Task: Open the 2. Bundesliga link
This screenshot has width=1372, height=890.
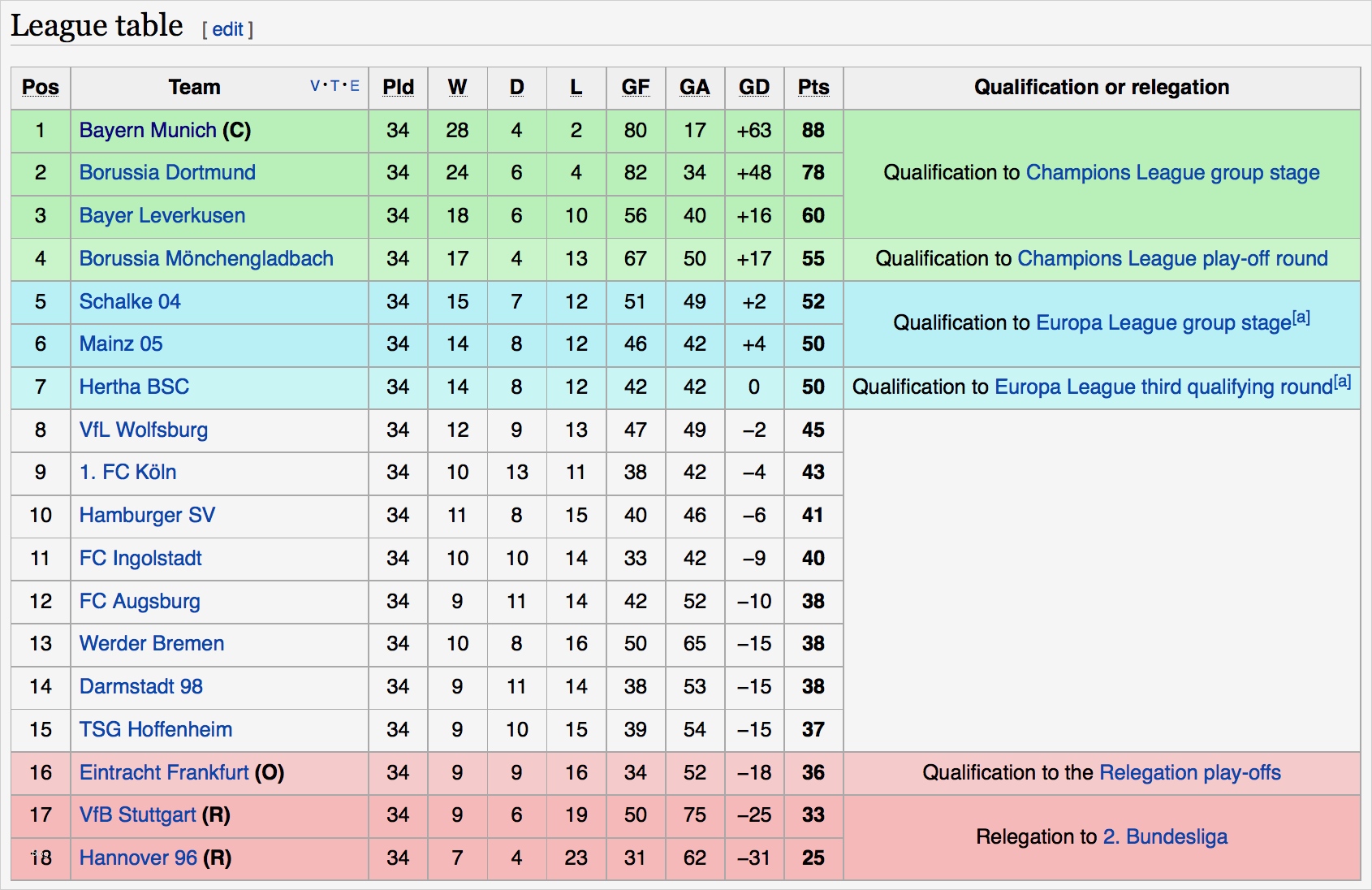Action: (1165, 836)
